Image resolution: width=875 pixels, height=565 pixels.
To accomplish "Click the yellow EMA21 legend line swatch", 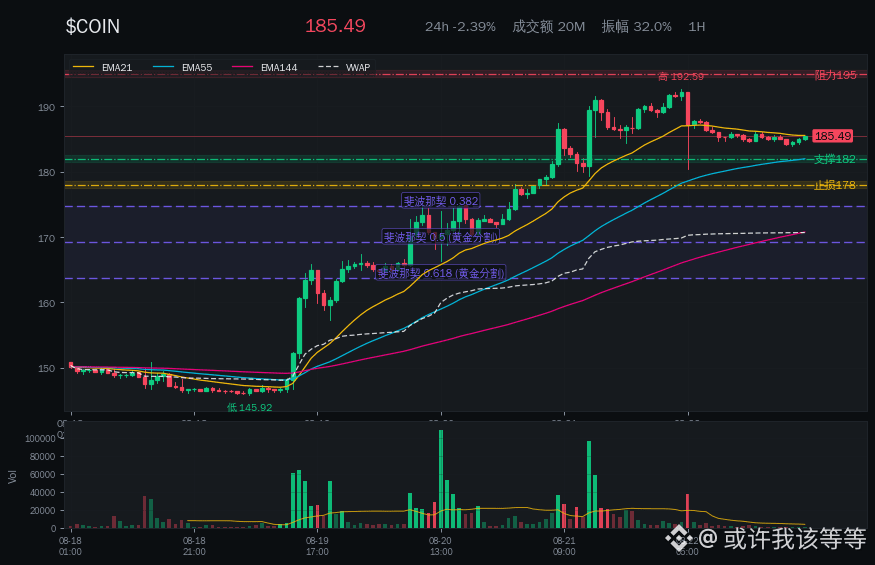I will point(84,68).
